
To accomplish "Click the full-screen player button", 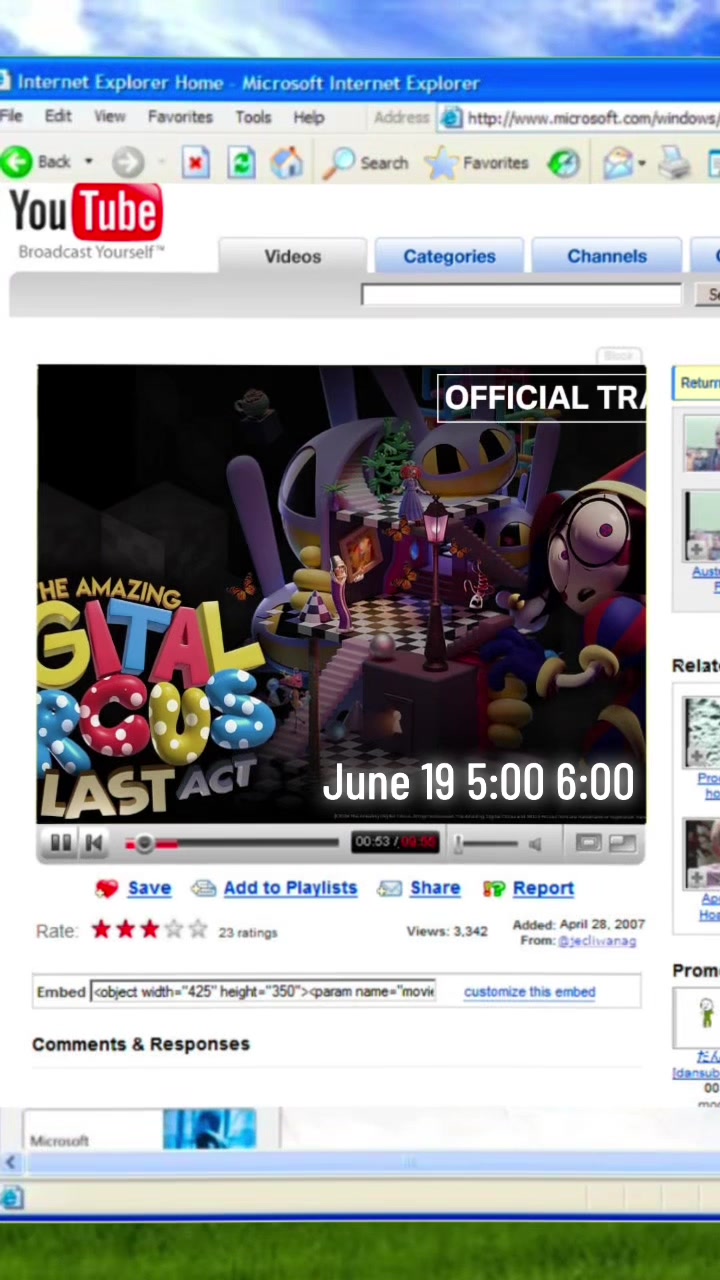I will click(622, 844).
